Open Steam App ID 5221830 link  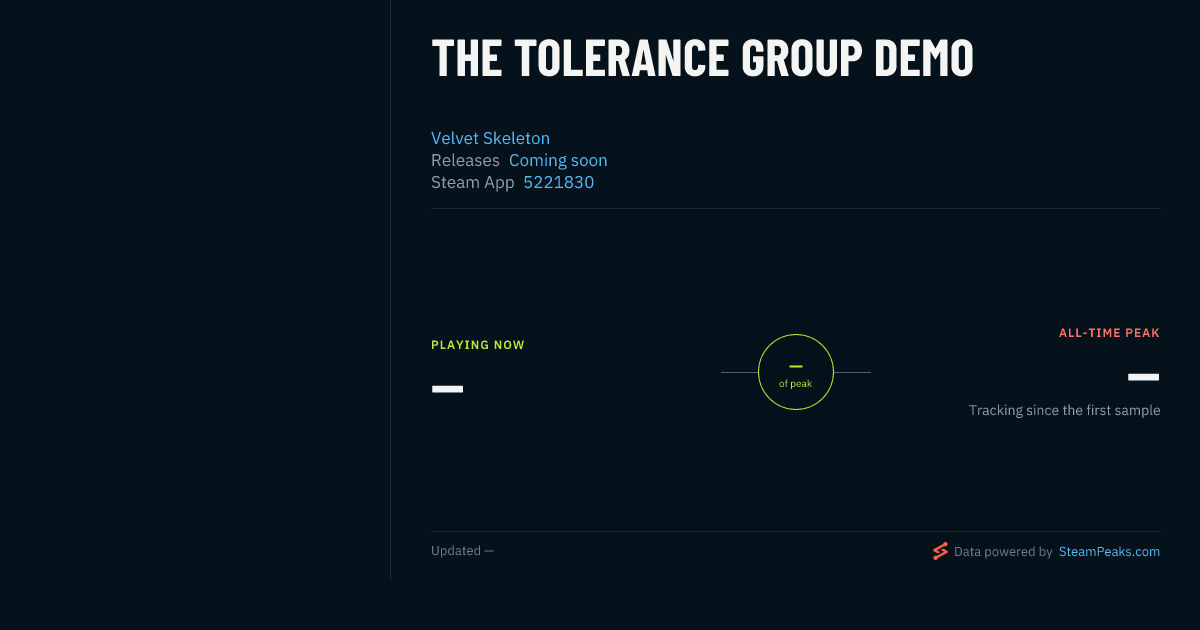(558, 182)
